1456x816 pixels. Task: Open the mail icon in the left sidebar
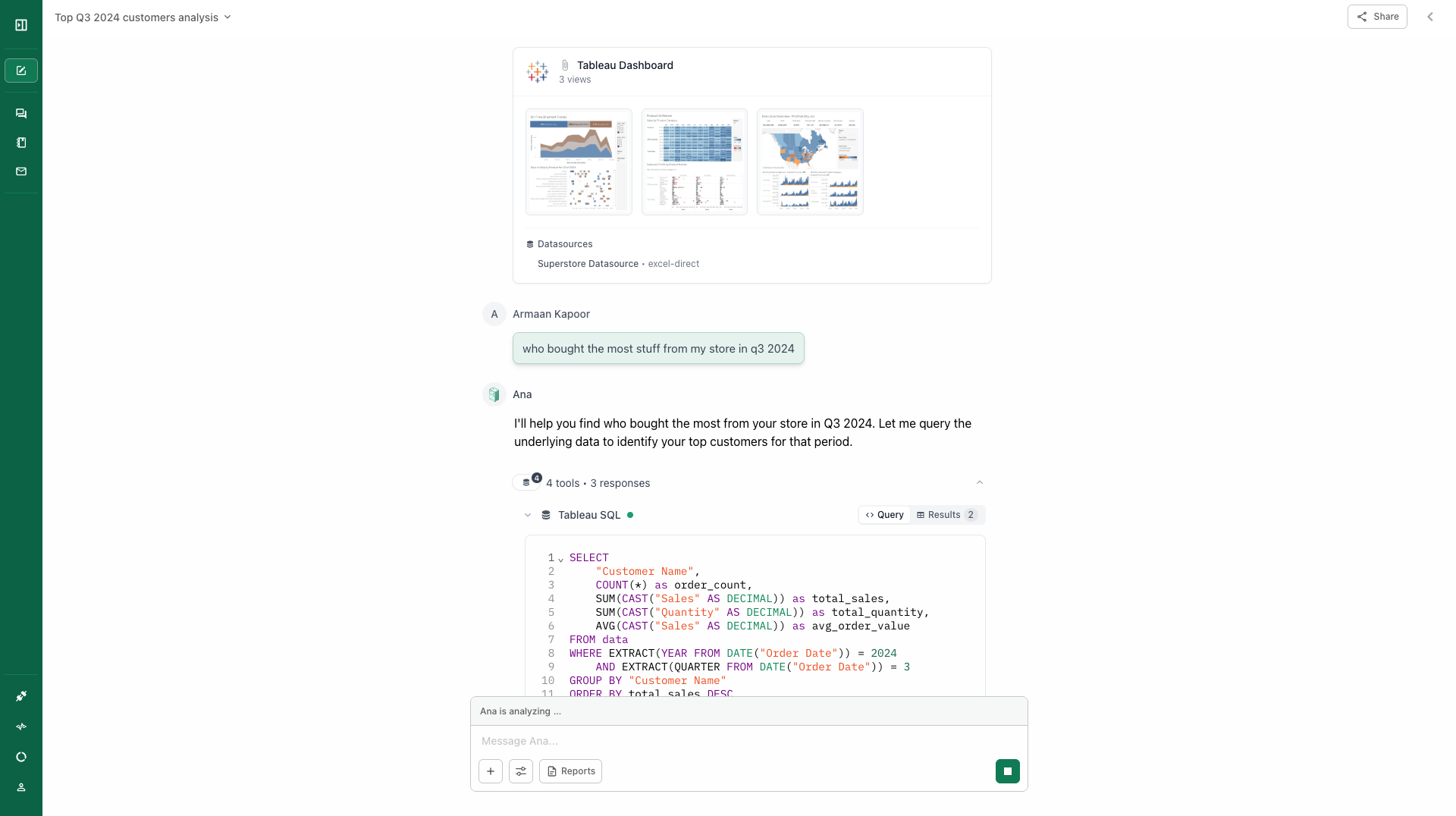20,171
